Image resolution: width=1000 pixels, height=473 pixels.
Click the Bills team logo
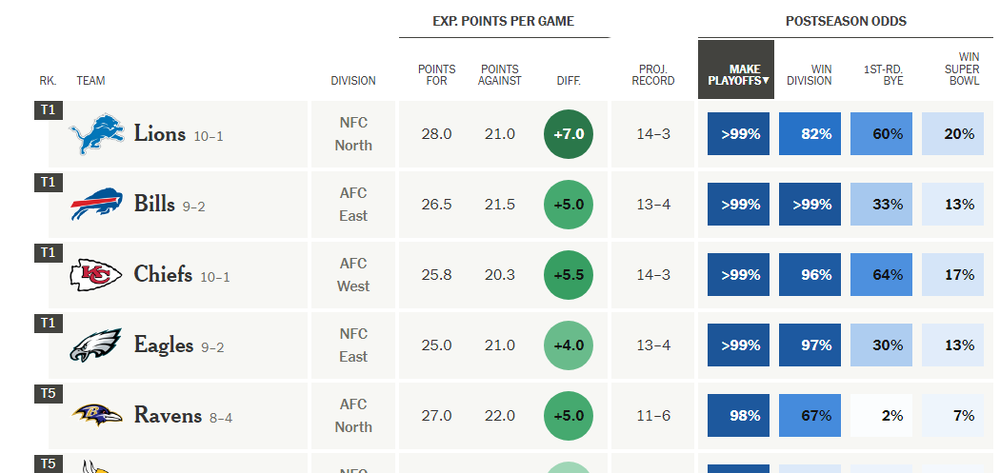pyautogui.click(x=95, y=205)
